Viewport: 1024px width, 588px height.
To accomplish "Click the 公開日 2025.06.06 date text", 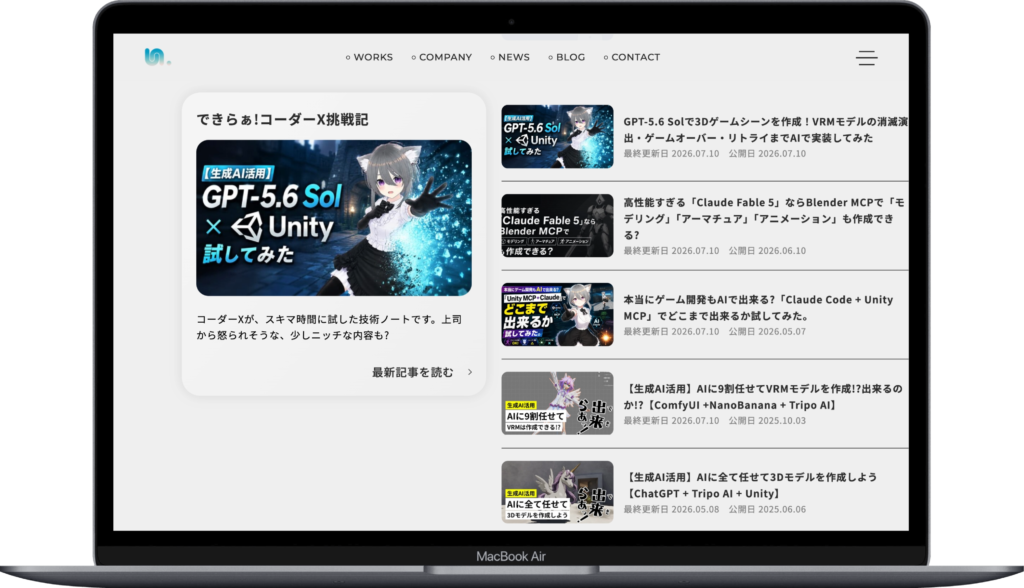I will coord(767,510).
